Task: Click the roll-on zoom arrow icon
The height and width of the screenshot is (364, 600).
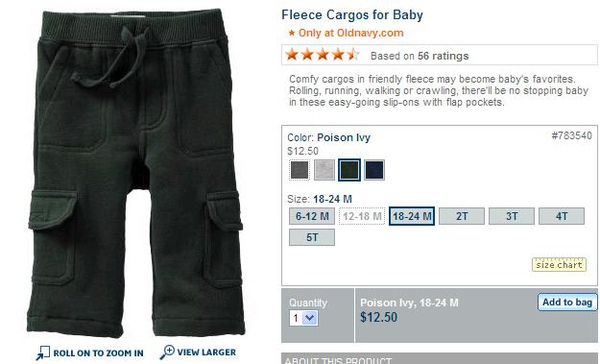Action: tap(43, 353)
